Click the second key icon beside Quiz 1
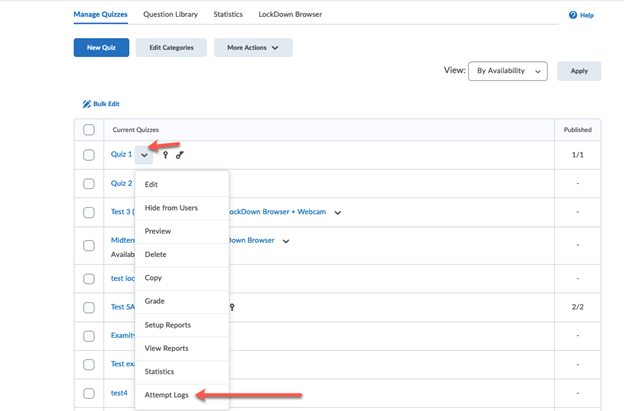Screen dimensions: 624x411 [179, 155]
